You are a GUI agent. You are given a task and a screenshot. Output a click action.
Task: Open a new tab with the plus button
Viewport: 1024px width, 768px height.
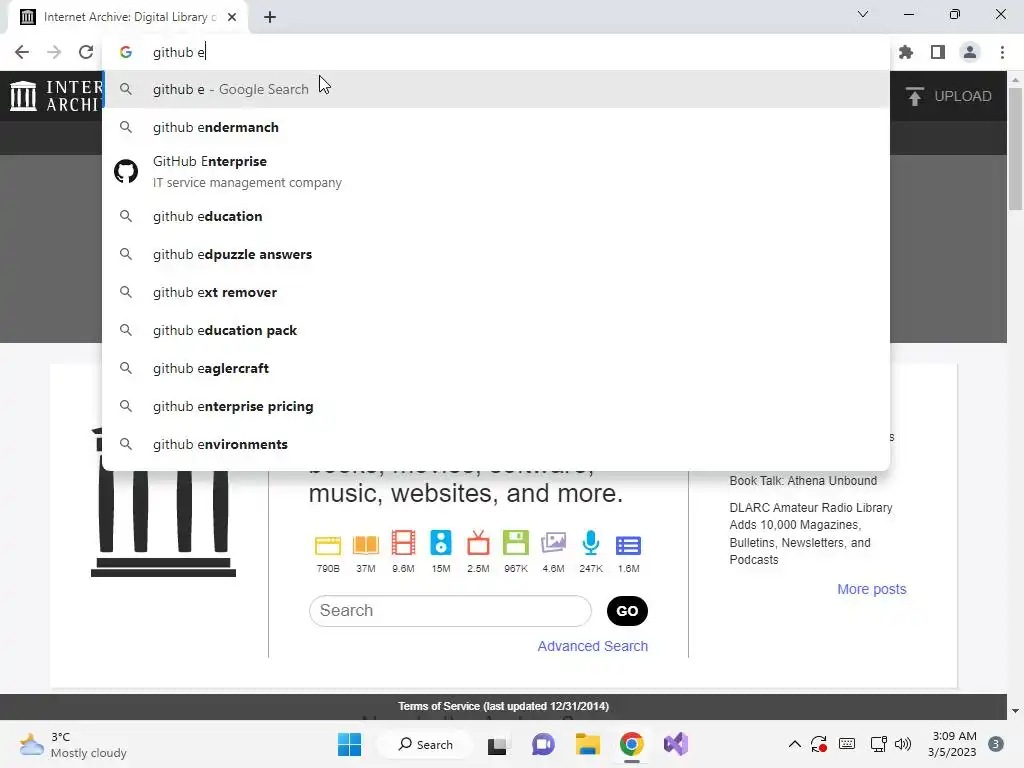pyautogui.click(x=270, y=17)
